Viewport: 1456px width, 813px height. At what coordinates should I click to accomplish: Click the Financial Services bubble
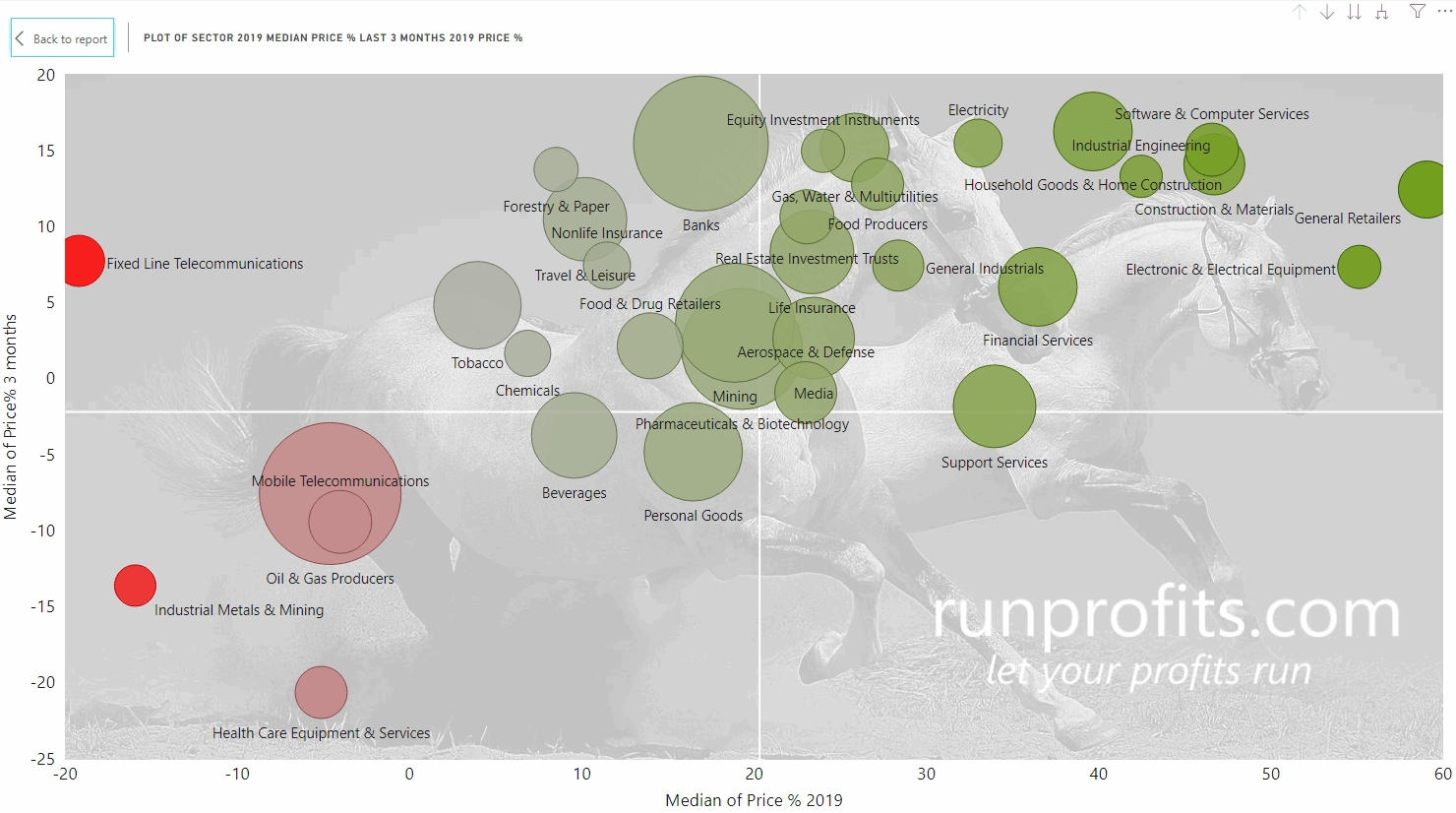[1037, 286]
